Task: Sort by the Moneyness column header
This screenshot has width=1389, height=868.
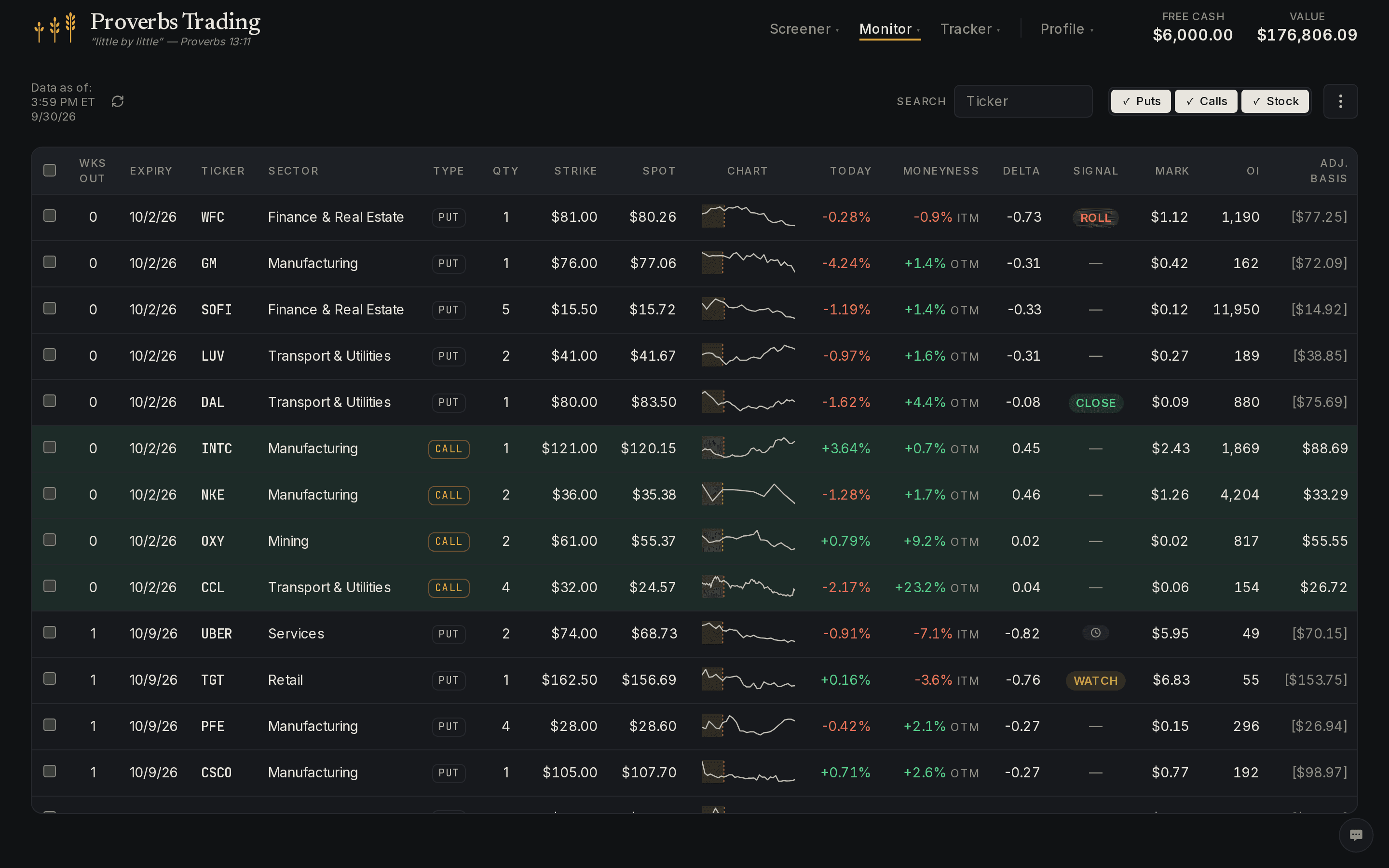Action: [941, 171]
